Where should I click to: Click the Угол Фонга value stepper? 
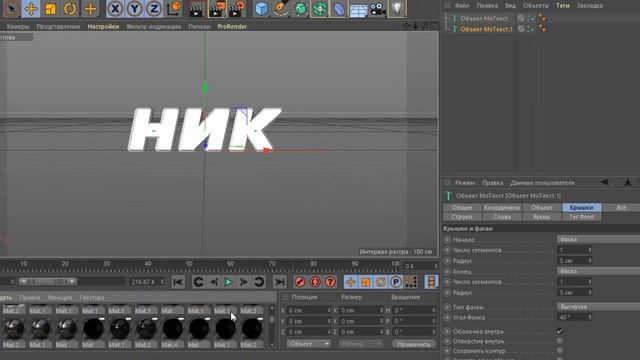coord(589,317)
